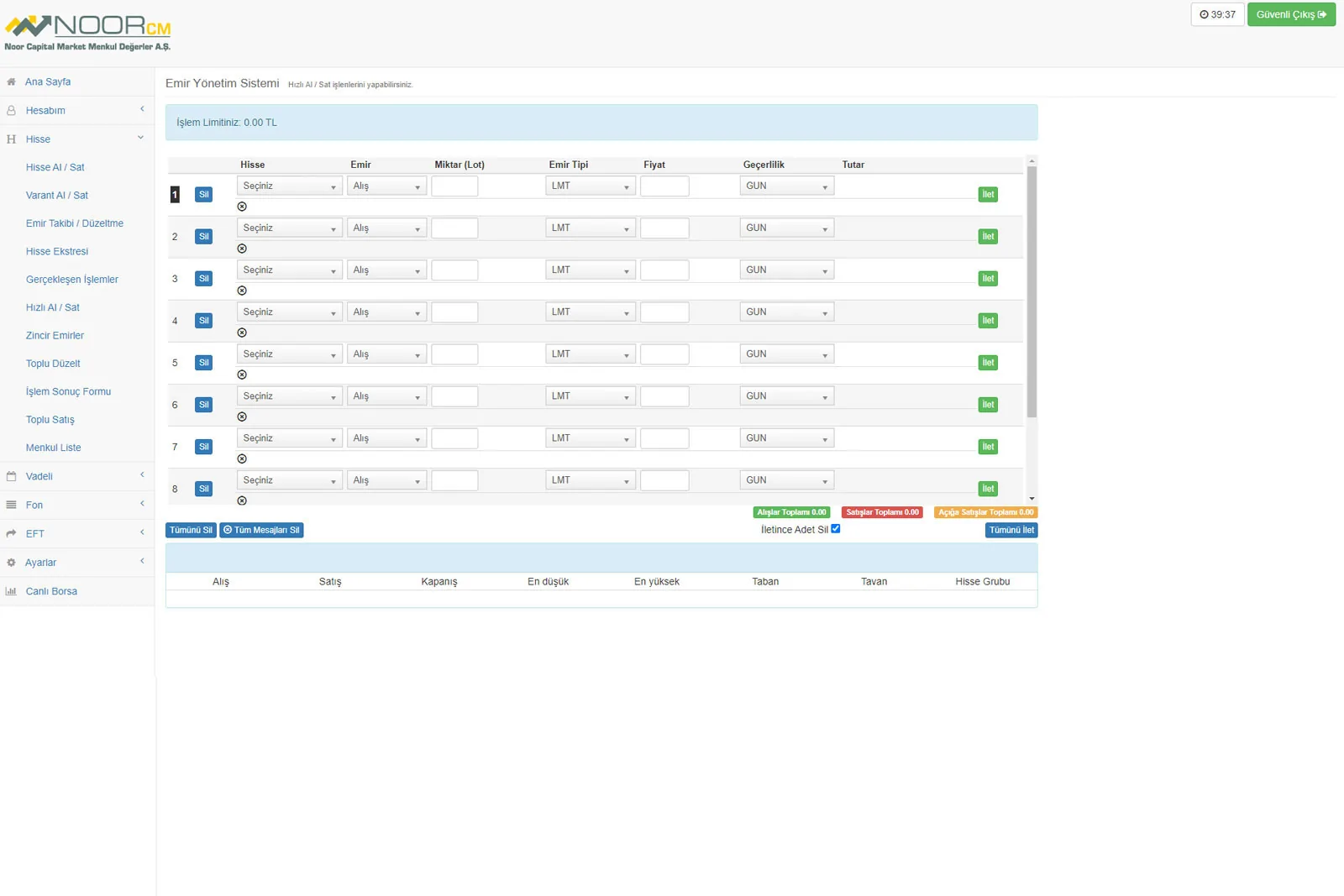Image resolution: width=1344 pixels, height=896 pixels.
Task: Click the Canlı Borsa chart icon
Action: point(11,592)
